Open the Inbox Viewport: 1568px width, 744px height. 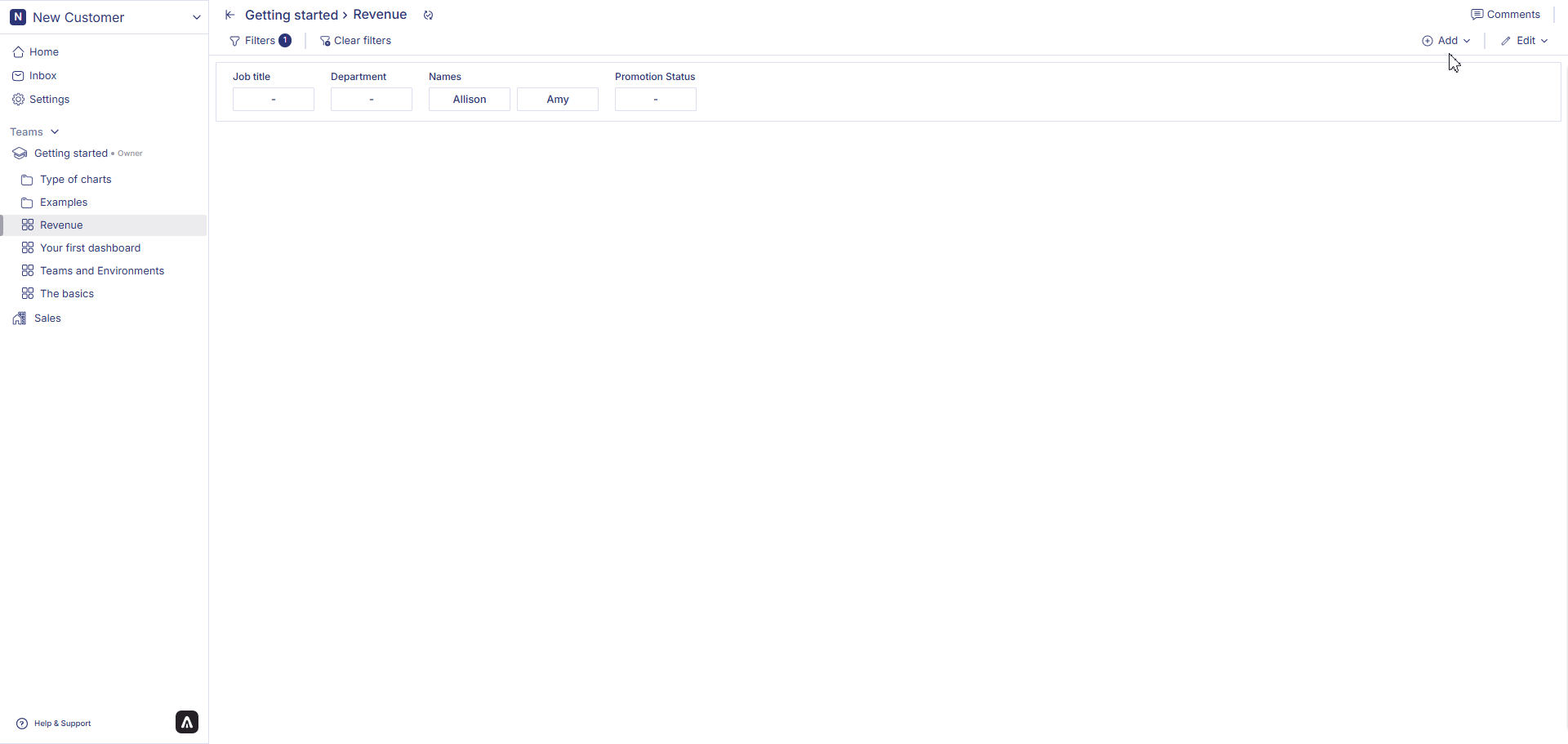41,75
